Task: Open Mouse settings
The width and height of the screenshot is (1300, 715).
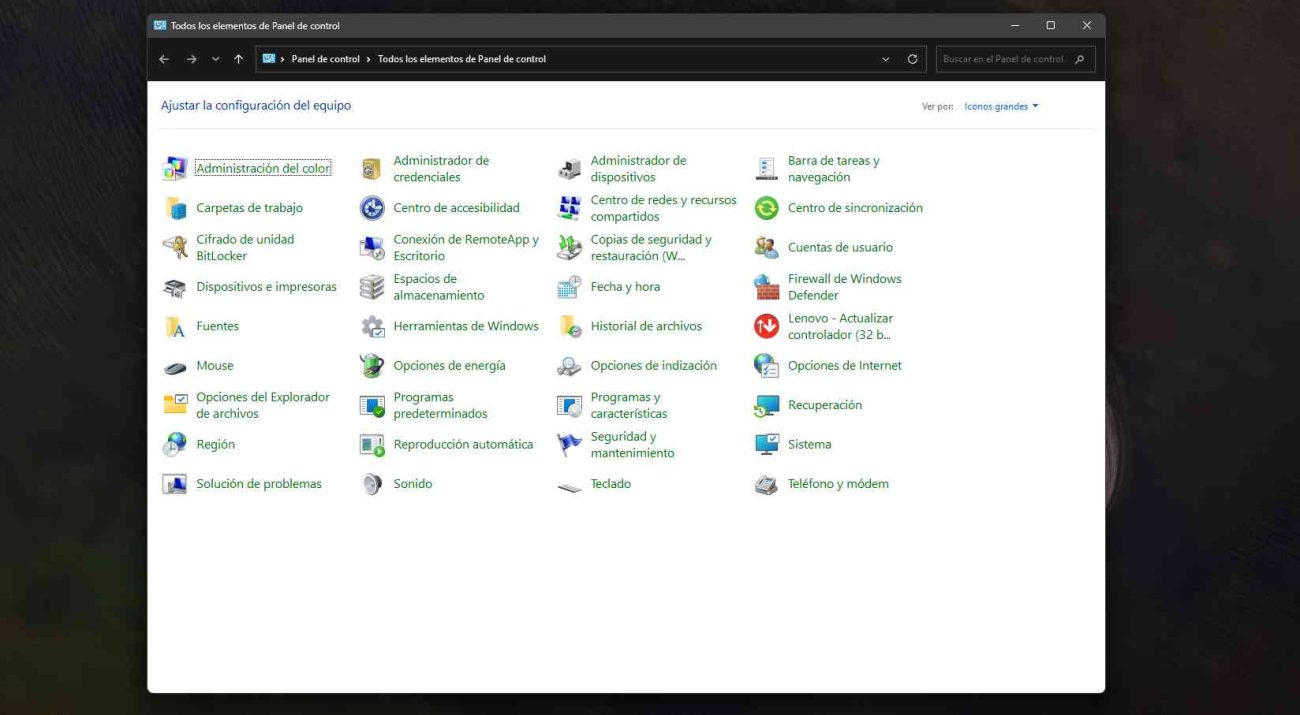Action: coord(214,365)
